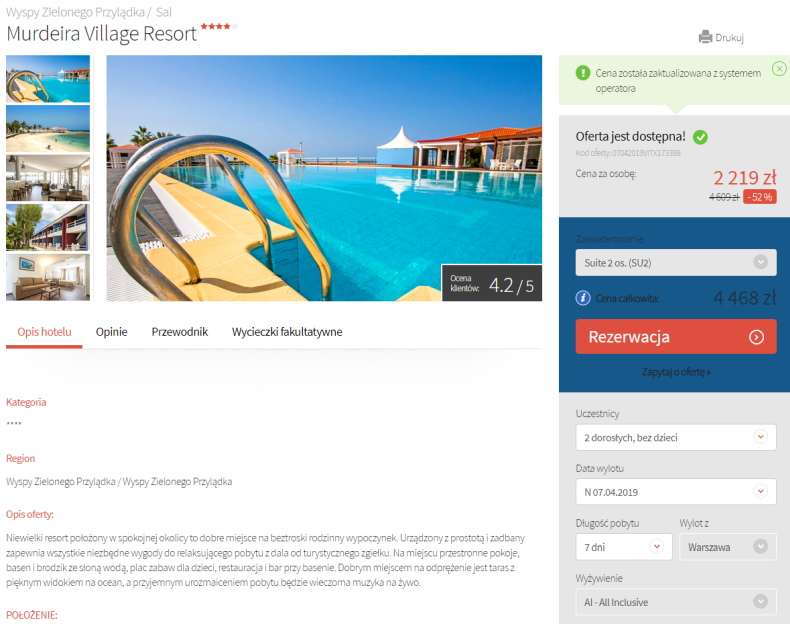790x624 pixels.
Task: Select the beach photo thumbnail
Action: (x=48, y=128)
